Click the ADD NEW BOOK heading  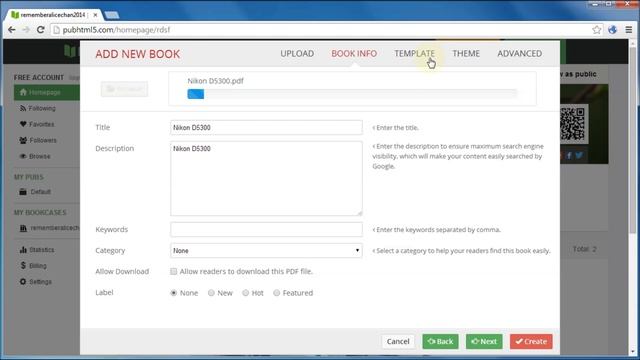point(138,54)
